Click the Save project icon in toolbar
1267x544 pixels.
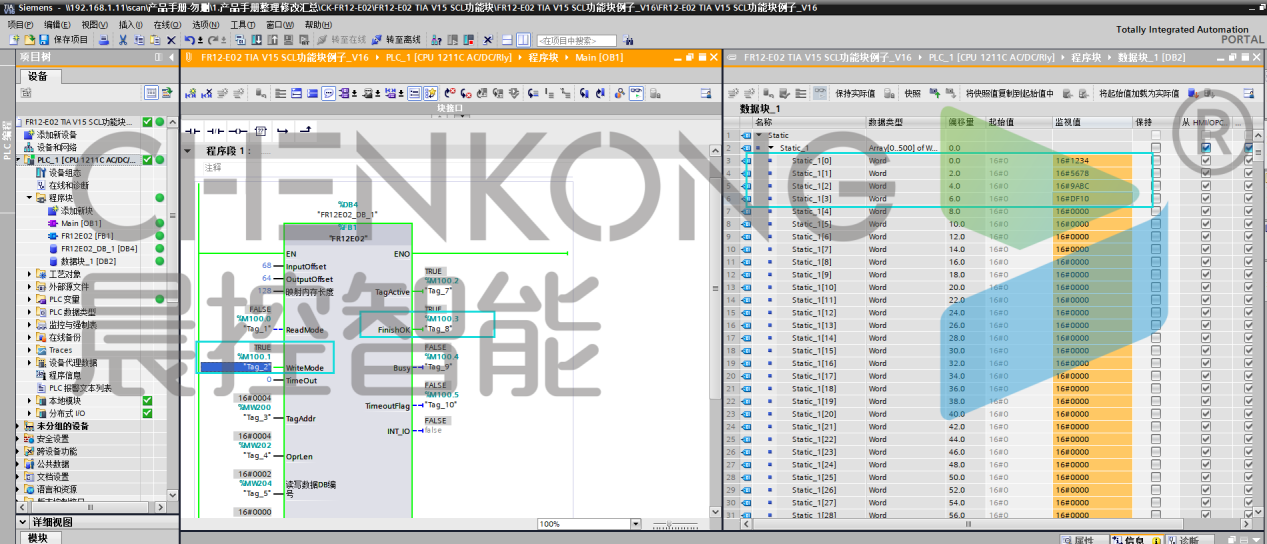point(46,40)
